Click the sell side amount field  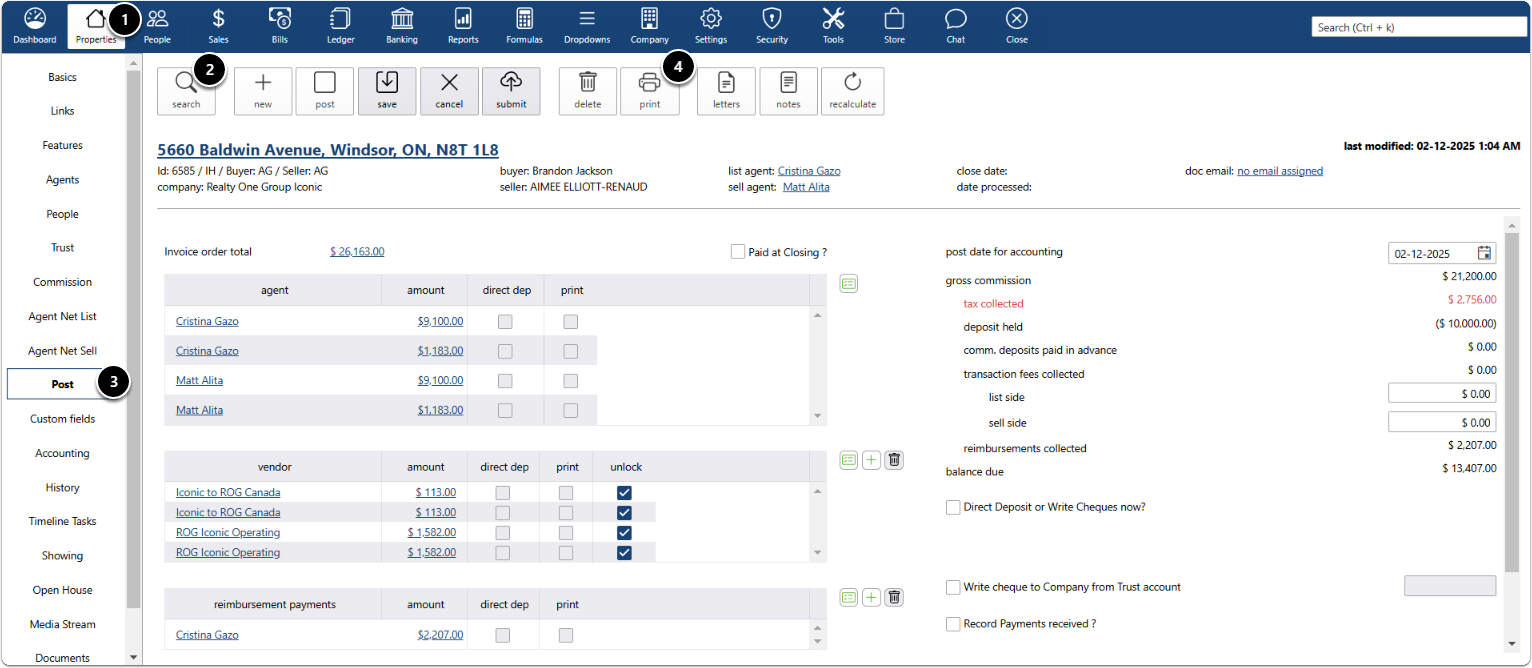click(x=1442, y=422)
